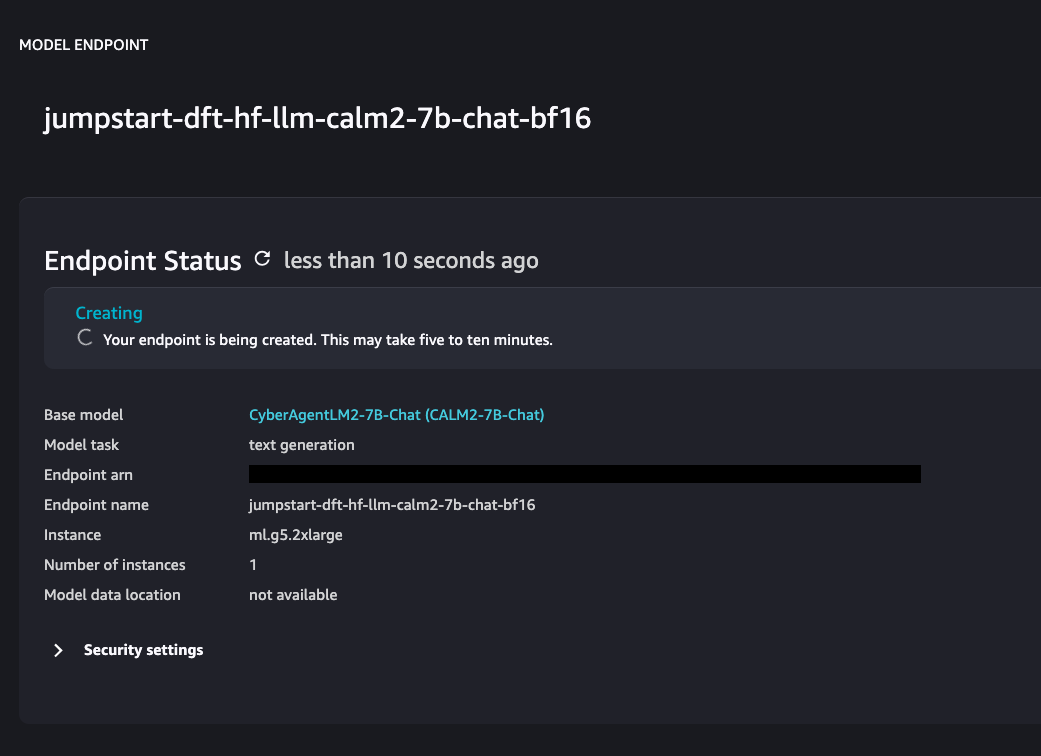Select the MODEL ENDPOINT header label

84,45
